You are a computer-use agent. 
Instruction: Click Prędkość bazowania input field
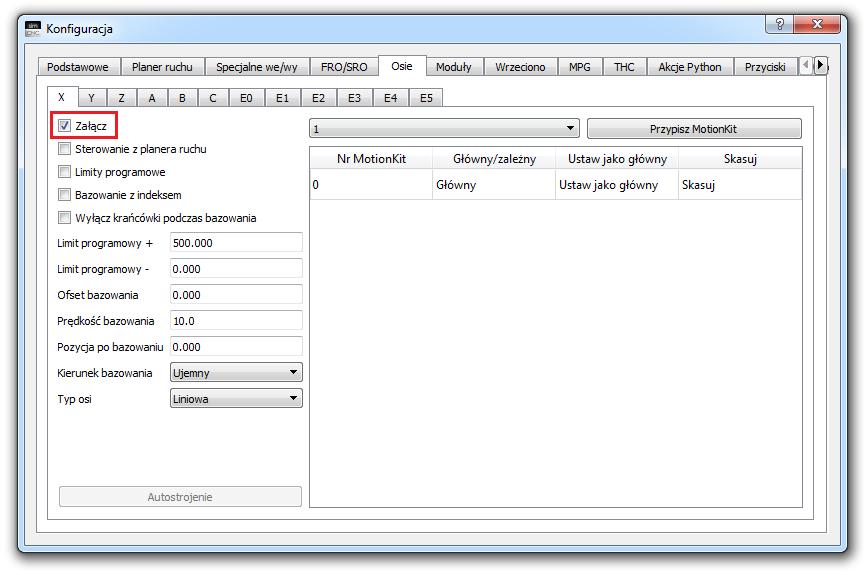coord(236,320)
